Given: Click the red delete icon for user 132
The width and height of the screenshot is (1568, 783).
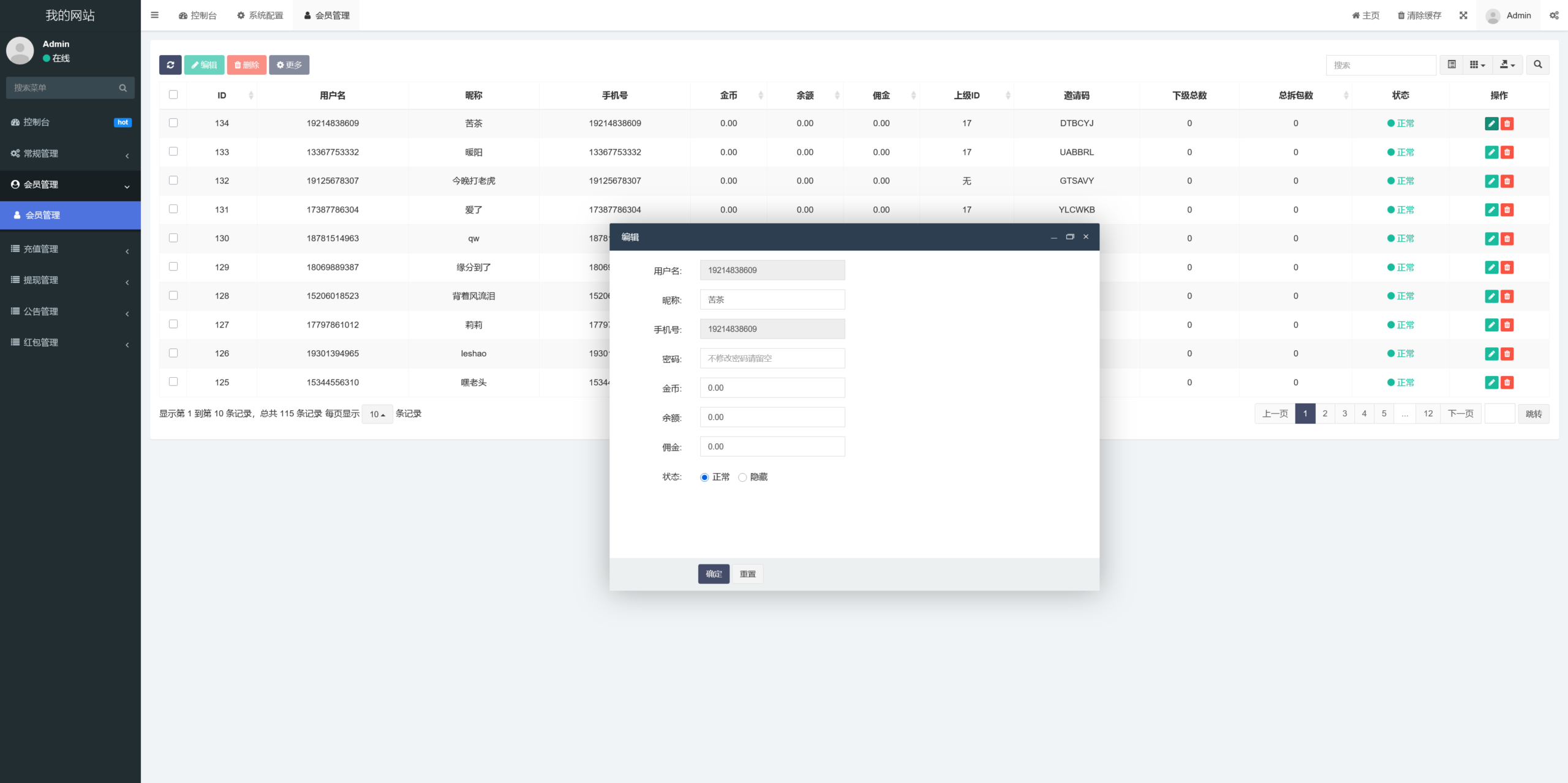Looking at the screenshot, I should point(1507,181).
